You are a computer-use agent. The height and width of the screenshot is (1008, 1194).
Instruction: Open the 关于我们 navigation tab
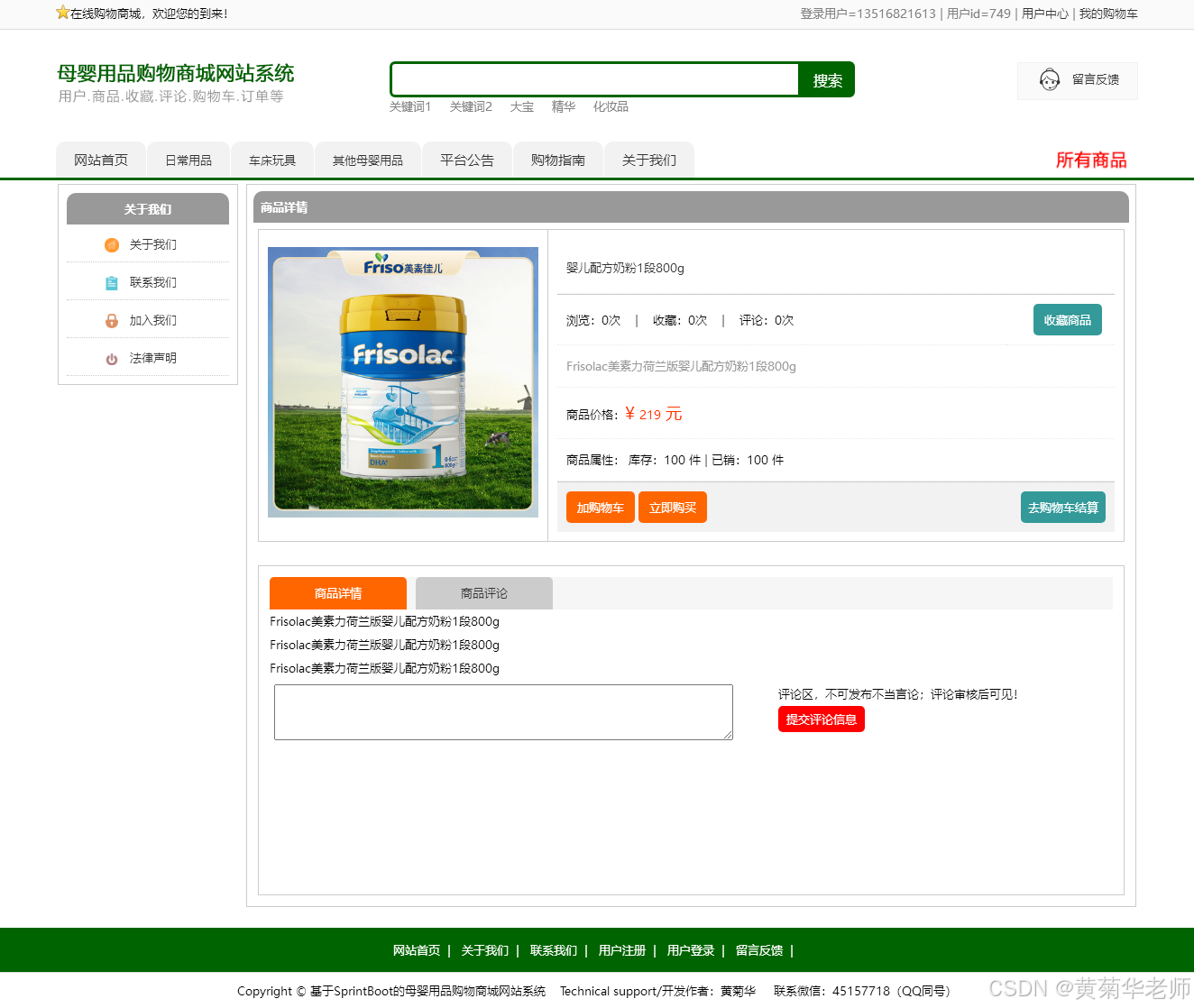coord(649,160)
